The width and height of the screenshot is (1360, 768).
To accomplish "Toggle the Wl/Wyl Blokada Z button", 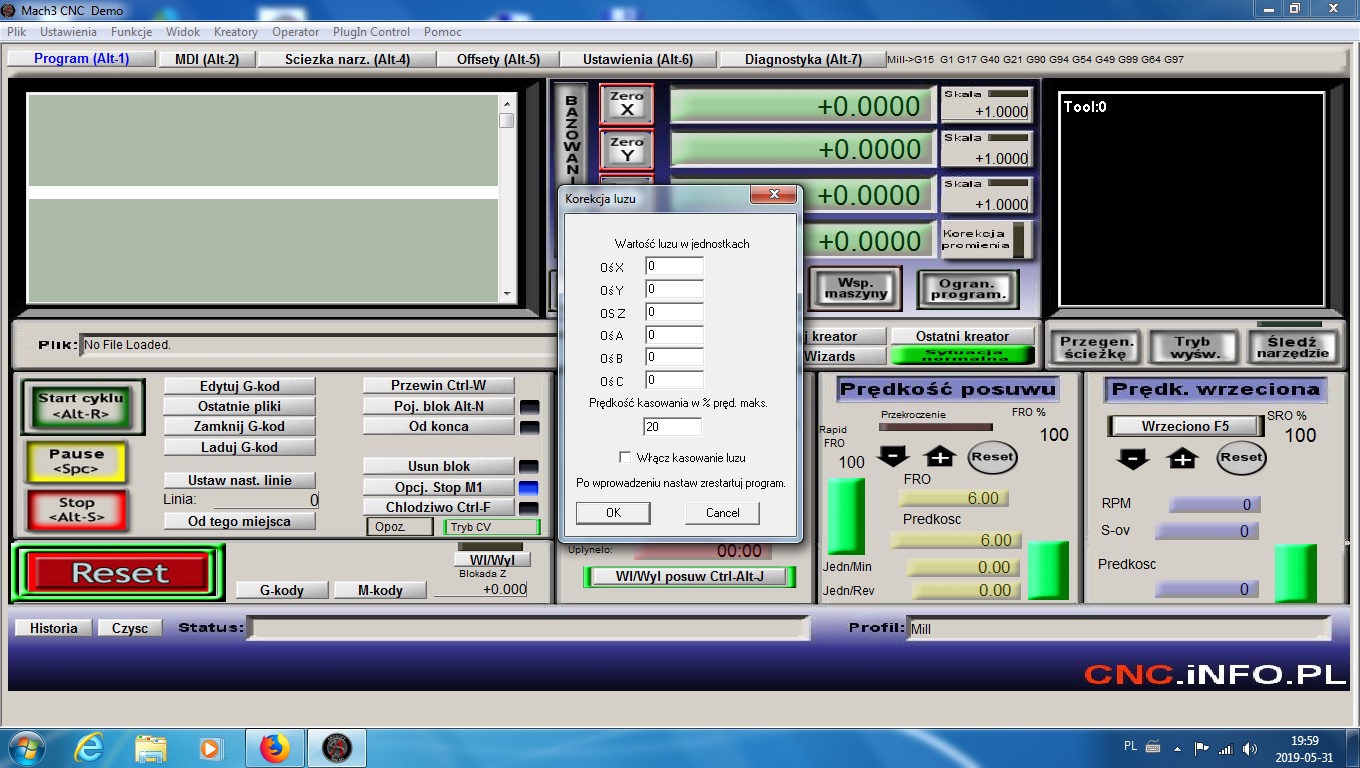I will tap(492, 560).
